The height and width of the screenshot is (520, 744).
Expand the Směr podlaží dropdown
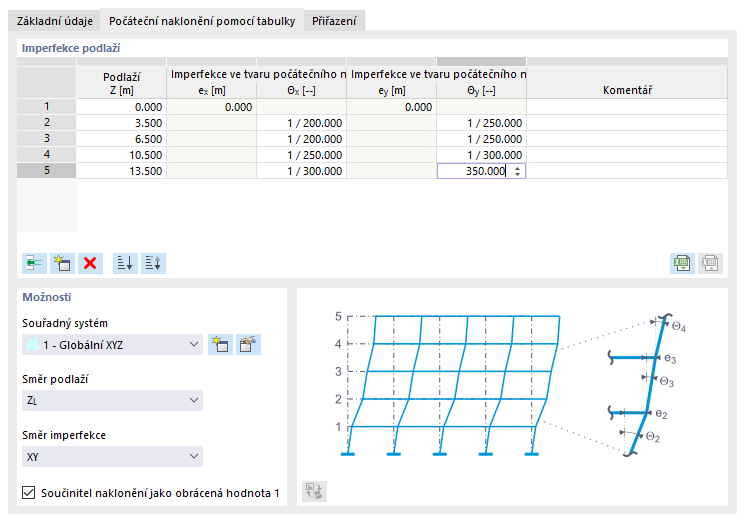[x=194, y=400]
